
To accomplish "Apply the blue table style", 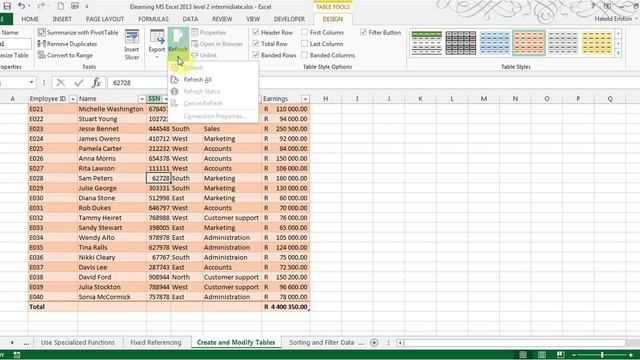I will [495, 42].
